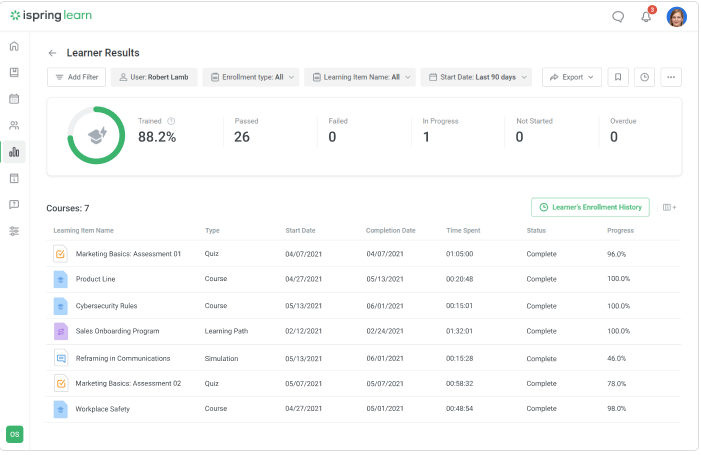Open the notifications bell icon
701x455 pixels.
point(646,17)
